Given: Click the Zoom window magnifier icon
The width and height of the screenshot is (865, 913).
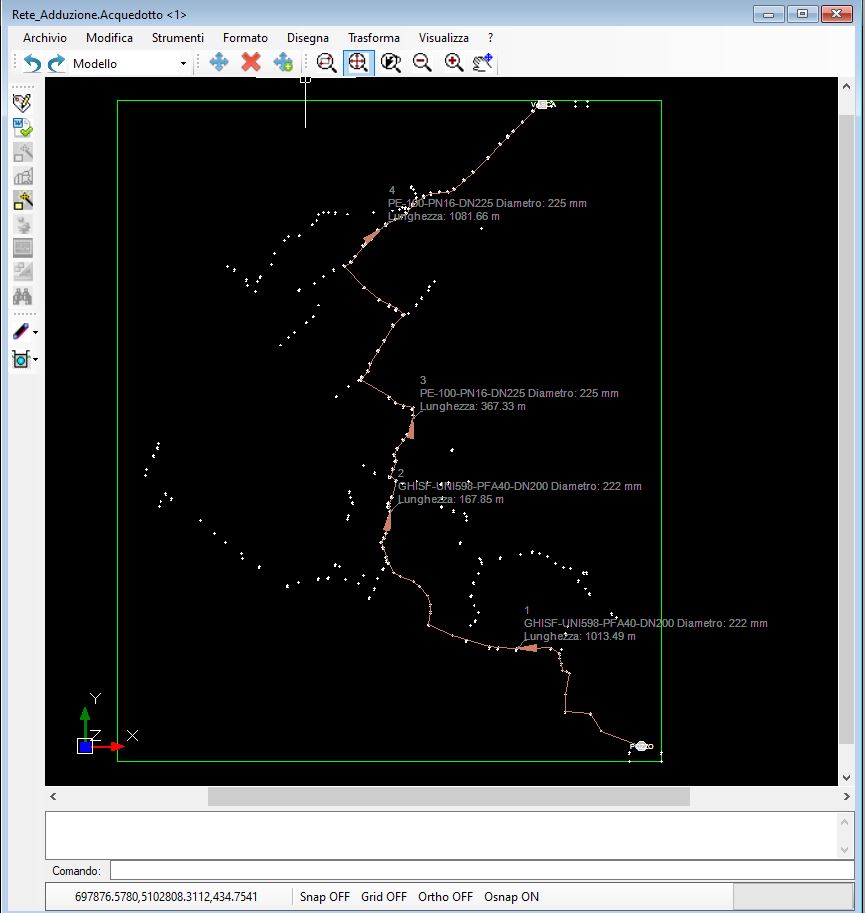Looking at the screenshot, I should tap(326, 62).
